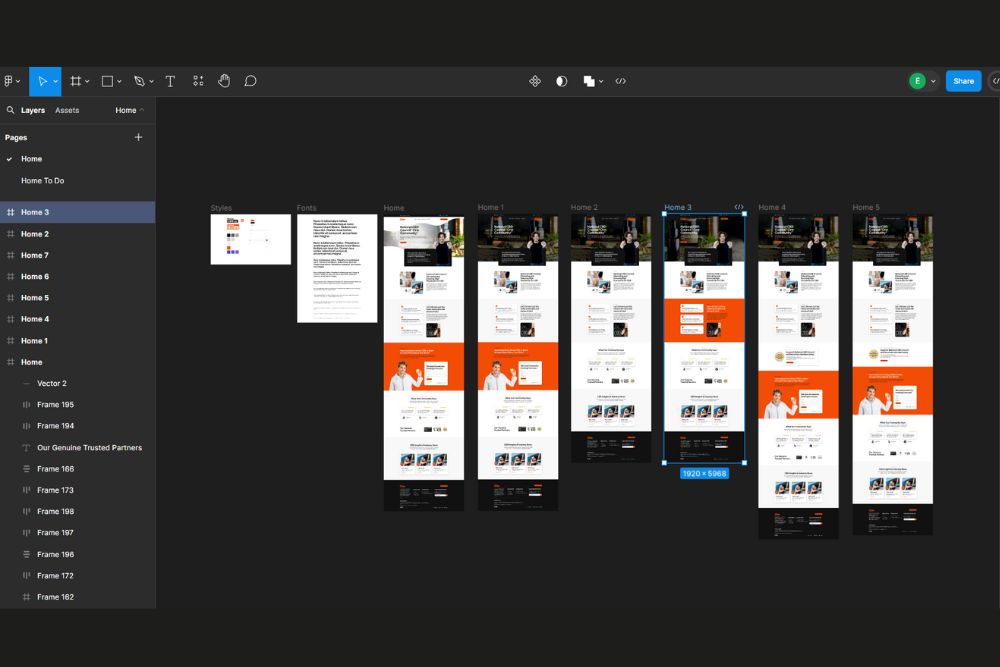This screenshot has height=667, width=1000.
Task: Switch to the Assets tab
Action: pyautogui.click(x=67, y=110)
